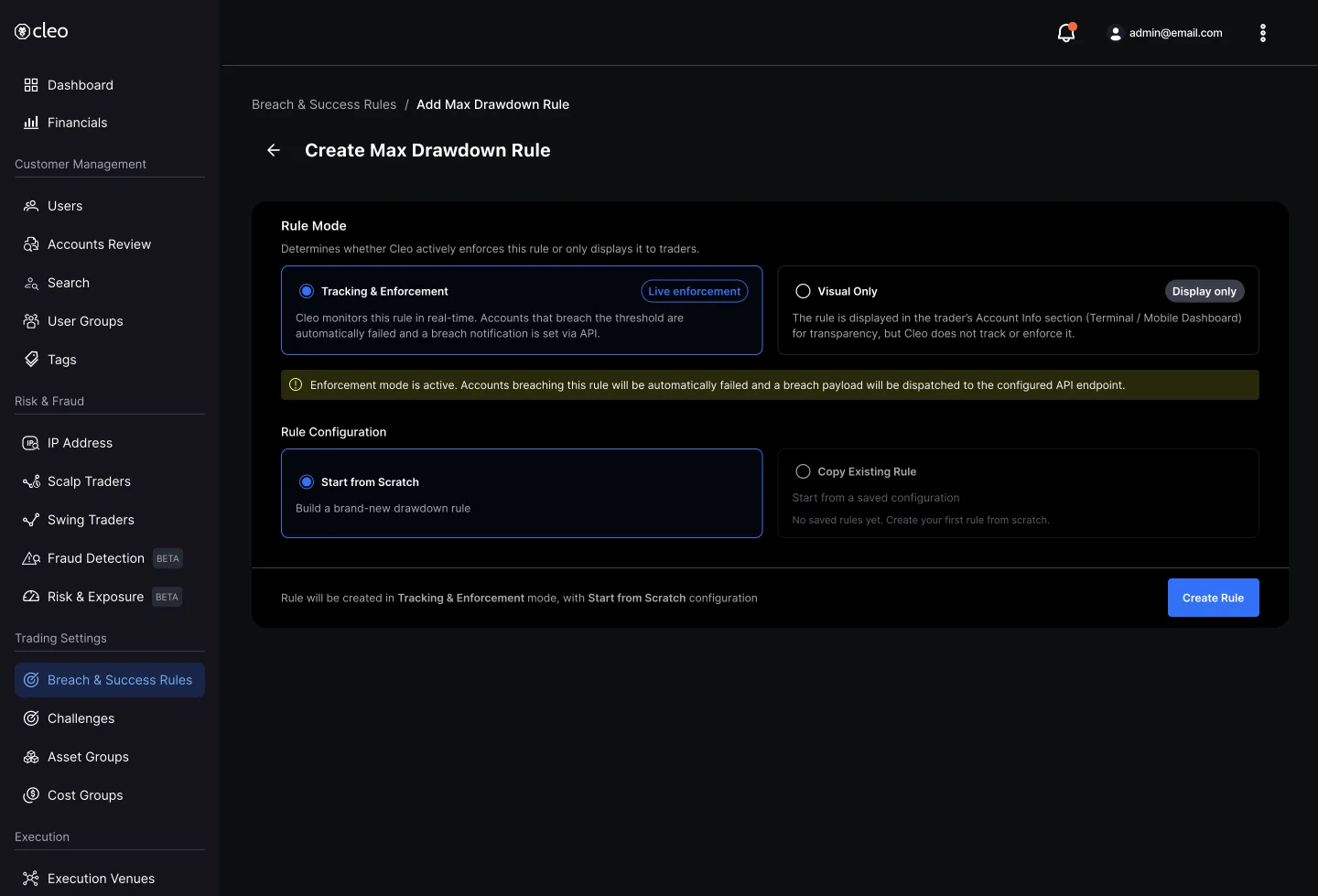The width and height of the screenshot is (1318, 896).
Task: Click the IP Address icon
Action: [x=31, y=443]
